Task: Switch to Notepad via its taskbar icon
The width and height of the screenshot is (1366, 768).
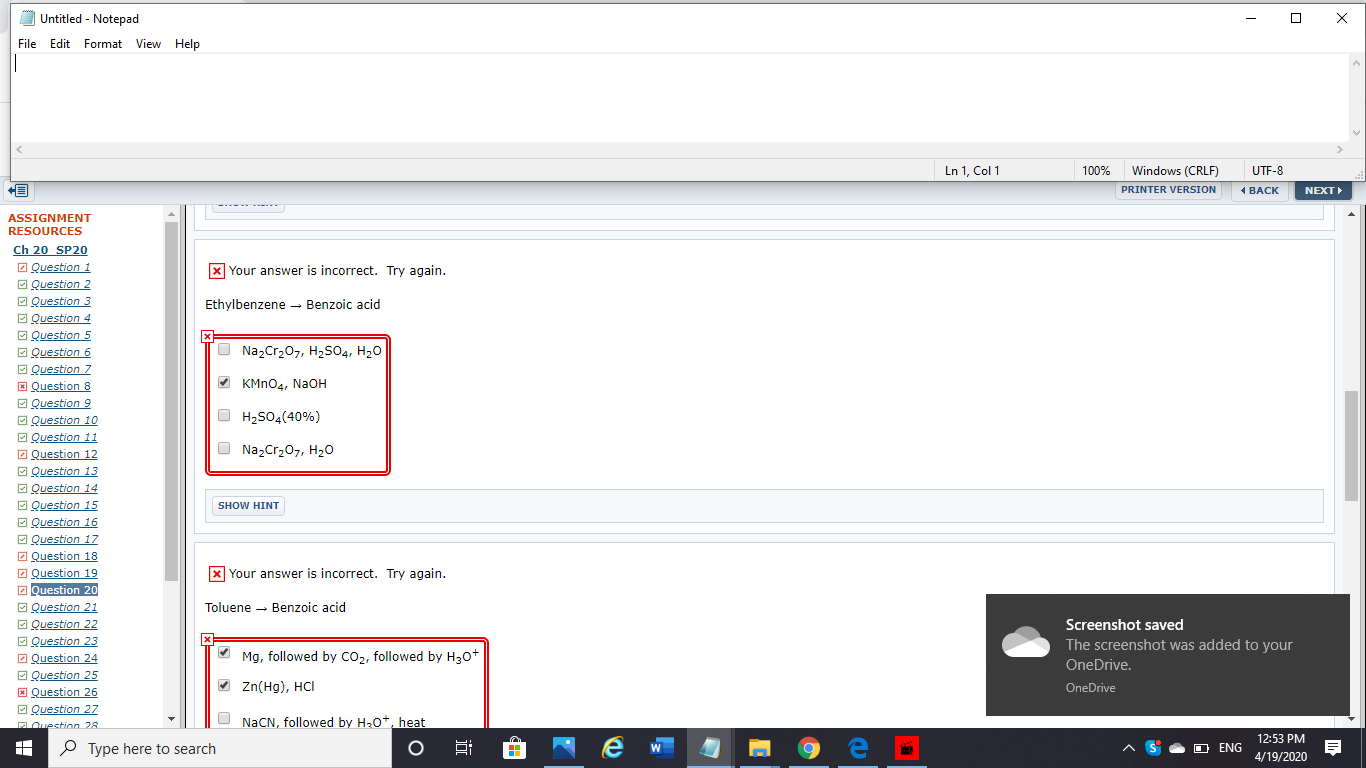Action: (x=710, y=748)
